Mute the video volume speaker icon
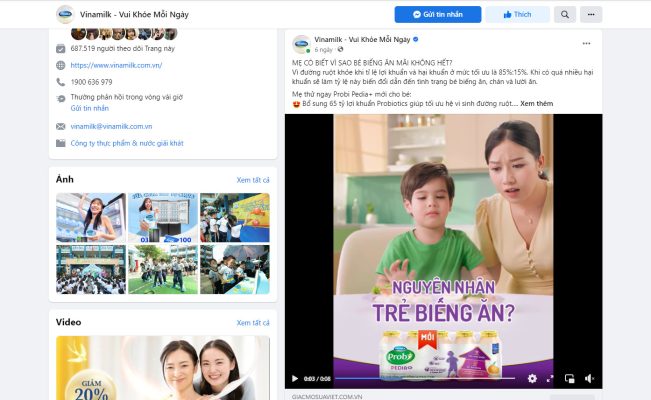This screenshot has width=651, height=400. [x=589, y=378]
